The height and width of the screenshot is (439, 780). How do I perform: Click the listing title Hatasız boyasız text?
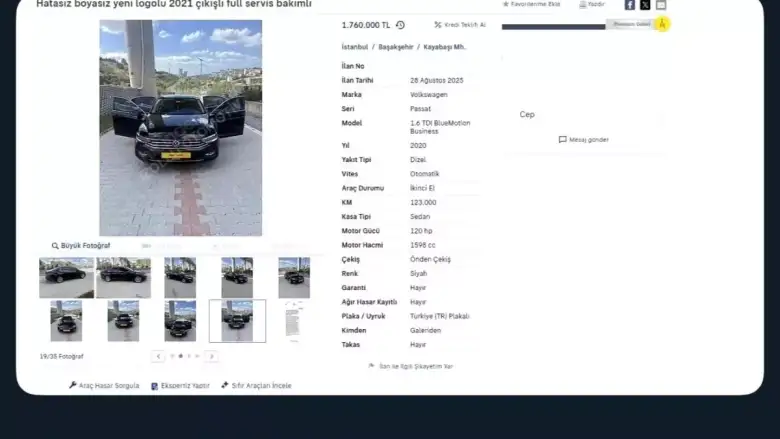click(x=174, y=4)
